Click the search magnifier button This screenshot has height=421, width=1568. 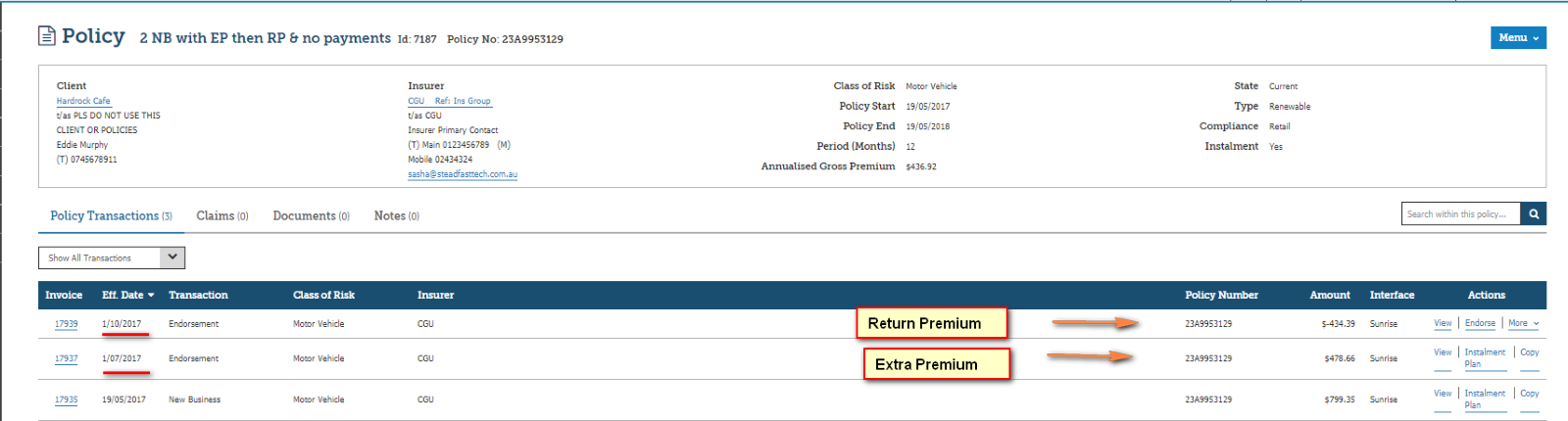click(1534, 213)
